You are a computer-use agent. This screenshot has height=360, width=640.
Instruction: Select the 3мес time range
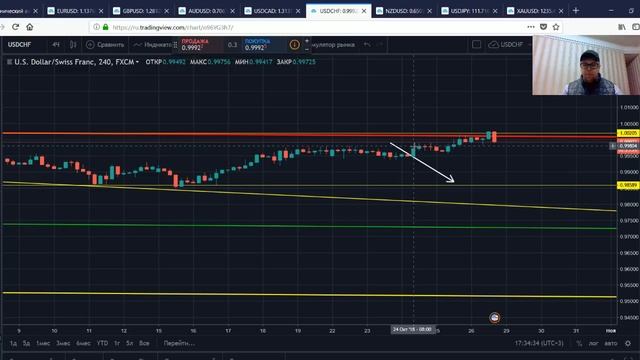click(x=63, y=343)
